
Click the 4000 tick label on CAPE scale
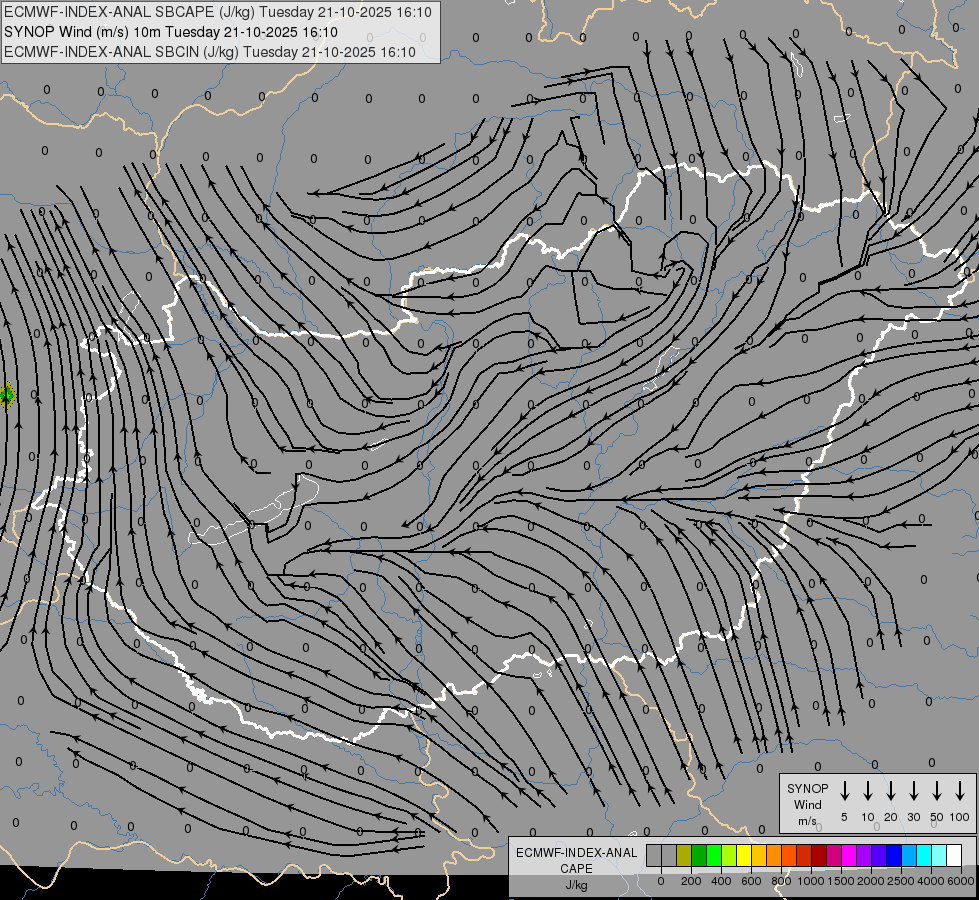930,881
